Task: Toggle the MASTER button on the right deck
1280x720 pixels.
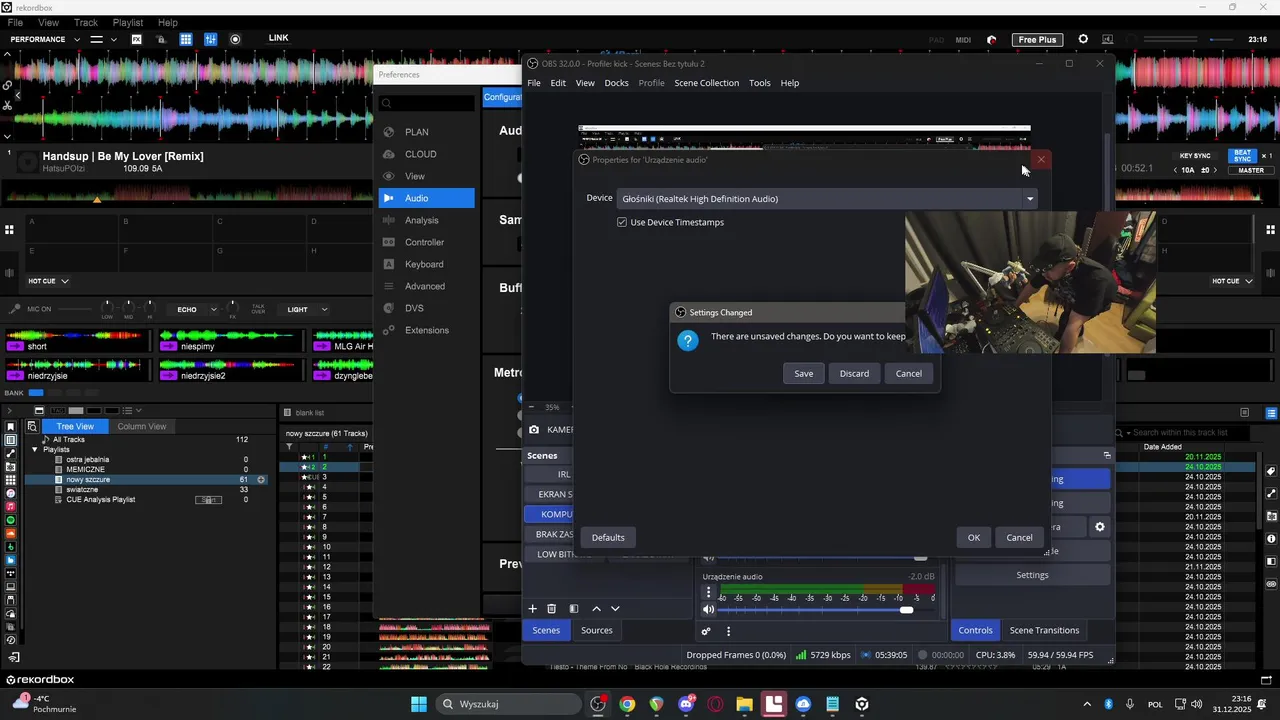Action: click(1251, 170)
